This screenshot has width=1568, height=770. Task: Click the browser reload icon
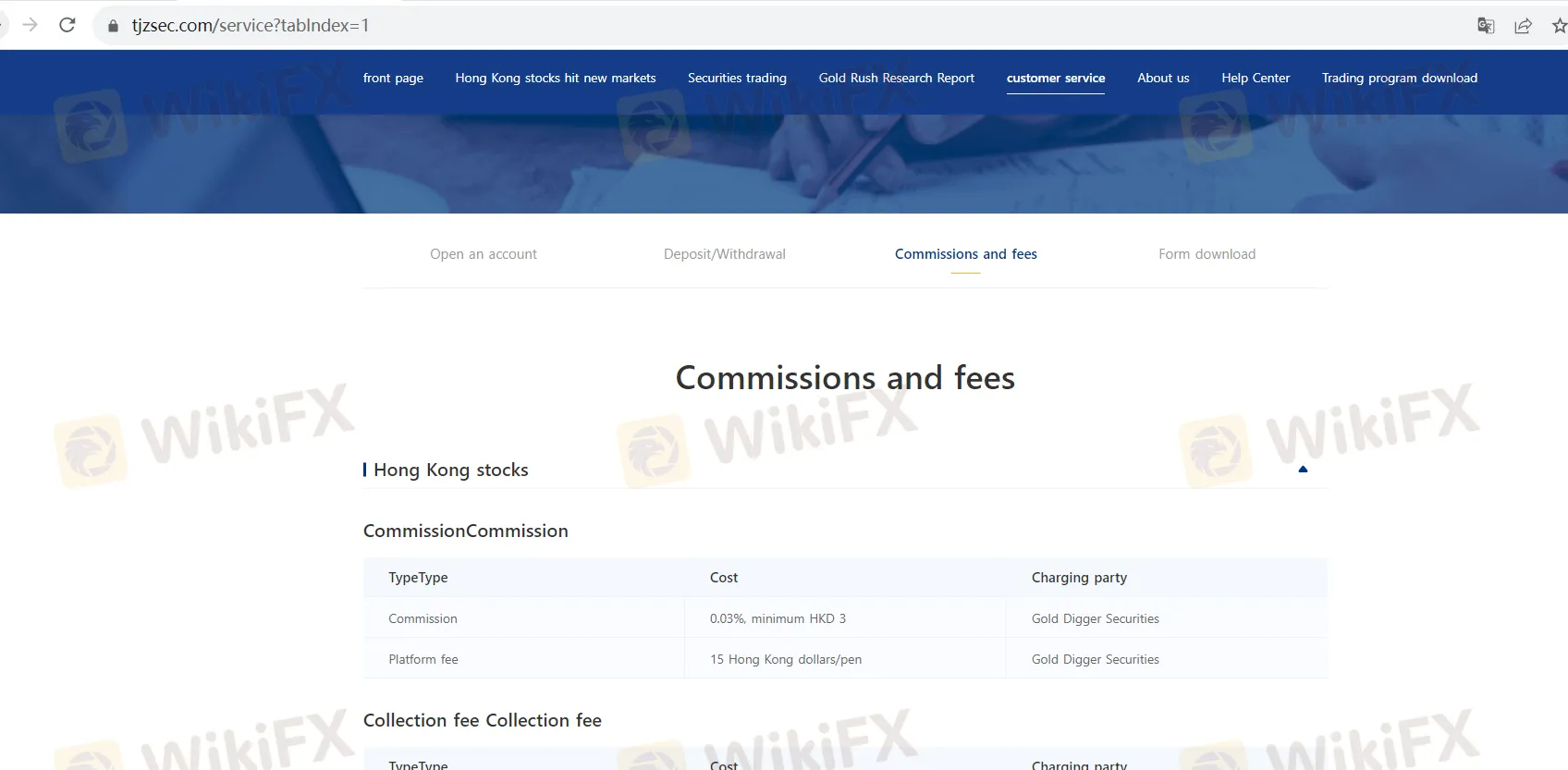[x=67, y=25]
